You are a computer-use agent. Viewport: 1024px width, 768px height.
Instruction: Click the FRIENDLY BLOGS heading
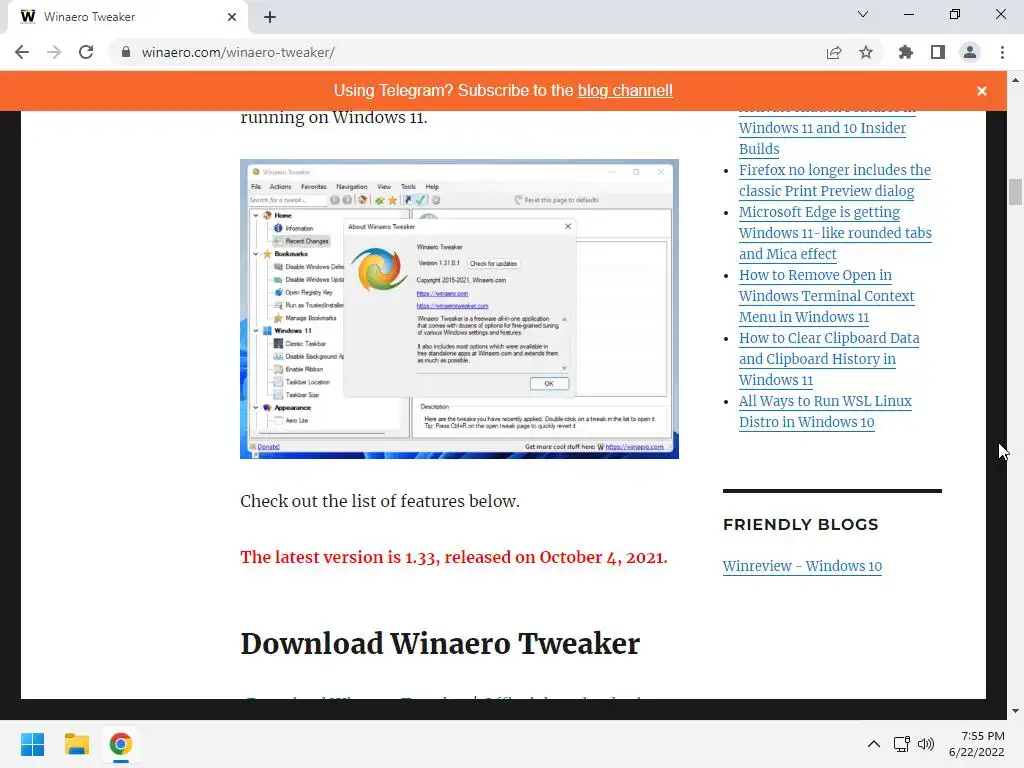click(801, 524)
